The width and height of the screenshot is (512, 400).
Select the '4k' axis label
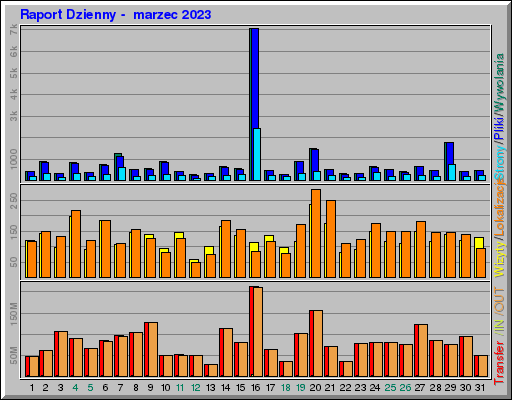pos(14,95)
